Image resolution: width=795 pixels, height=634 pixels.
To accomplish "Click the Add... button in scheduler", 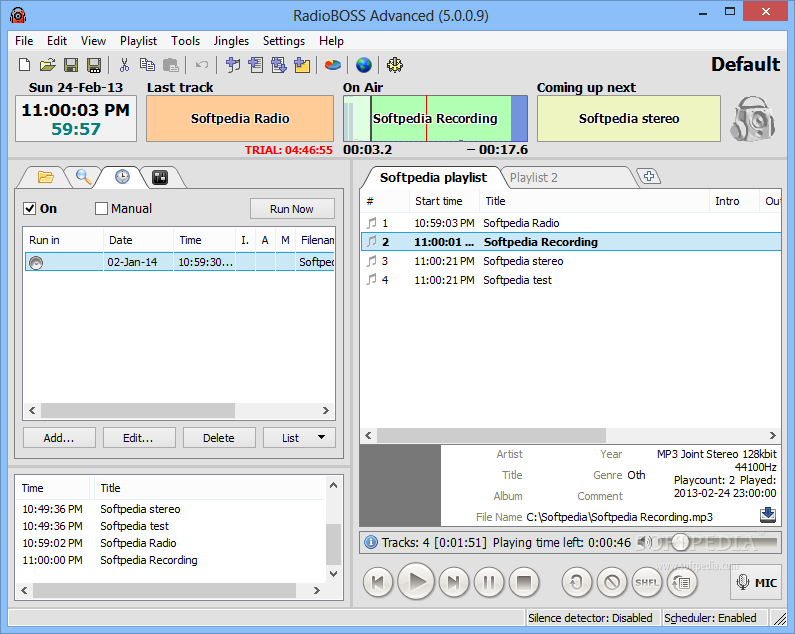I will coord(59,438).
